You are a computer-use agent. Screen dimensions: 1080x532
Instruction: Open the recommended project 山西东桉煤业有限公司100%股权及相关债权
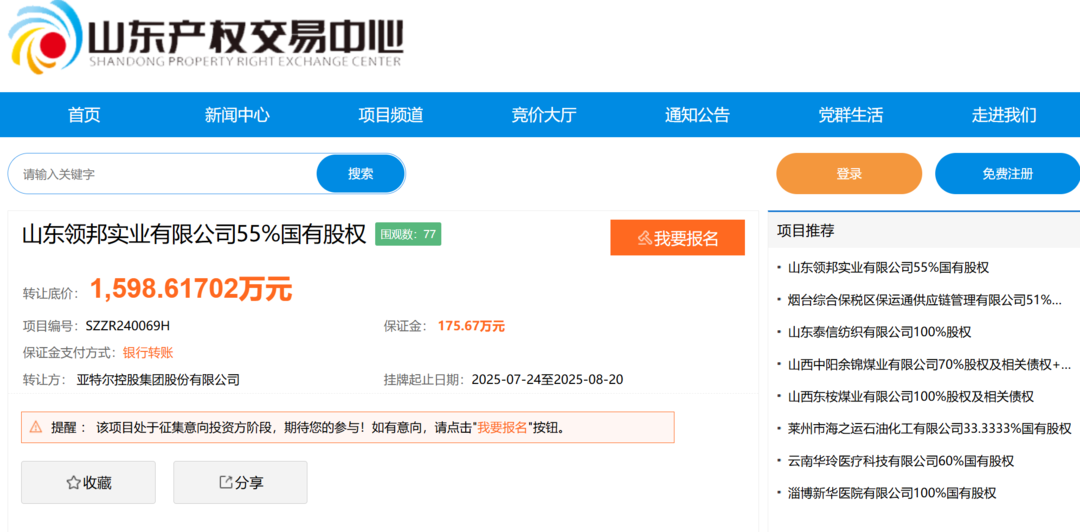tap(911, 396)
